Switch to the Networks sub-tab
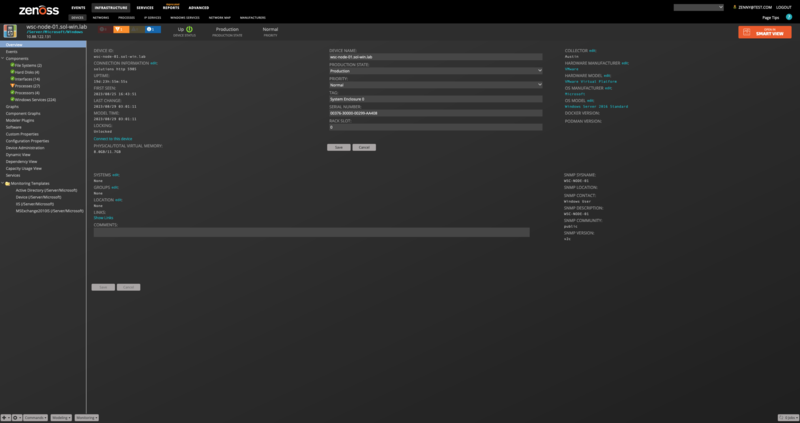 click(x=101, y=17)
